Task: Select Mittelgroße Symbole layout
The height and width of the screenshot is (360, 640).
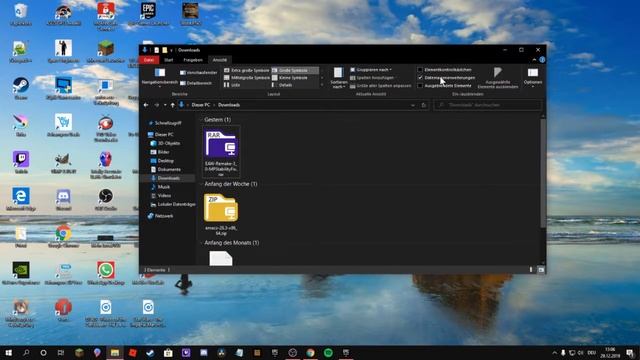Action: pos(247,78)
